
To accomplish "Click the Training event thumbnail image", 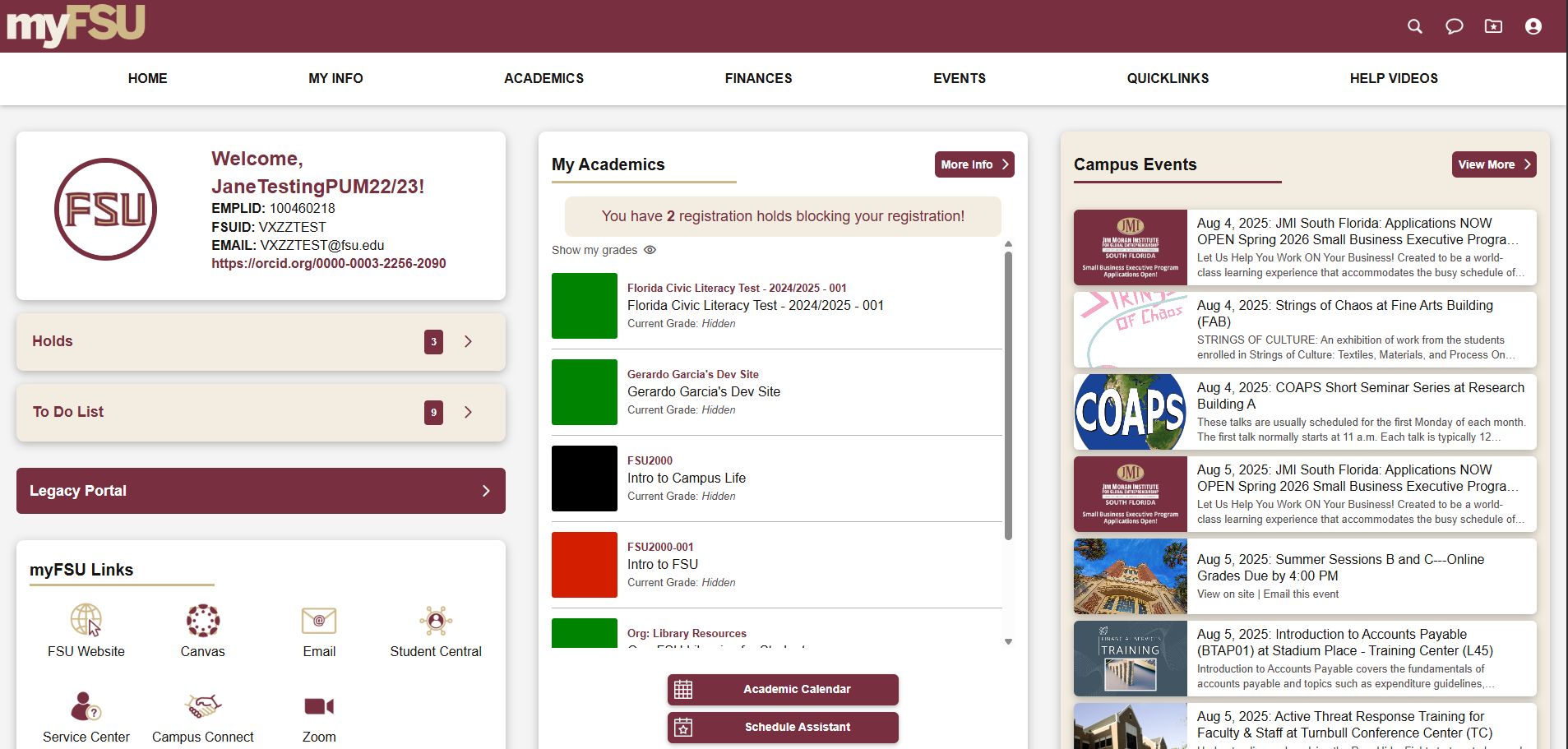I will pos(1131,659).
